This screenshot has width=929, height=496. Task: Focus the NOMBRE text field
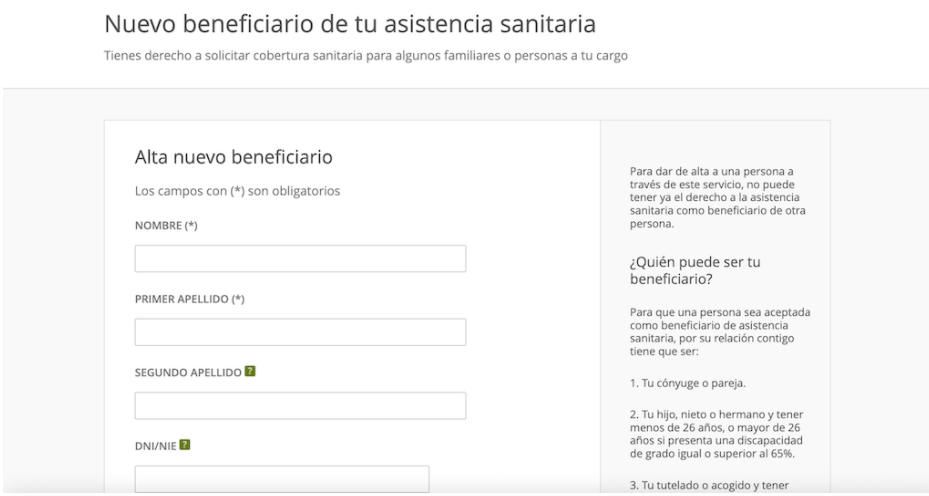pyautogui.click(x=300, y=258)
